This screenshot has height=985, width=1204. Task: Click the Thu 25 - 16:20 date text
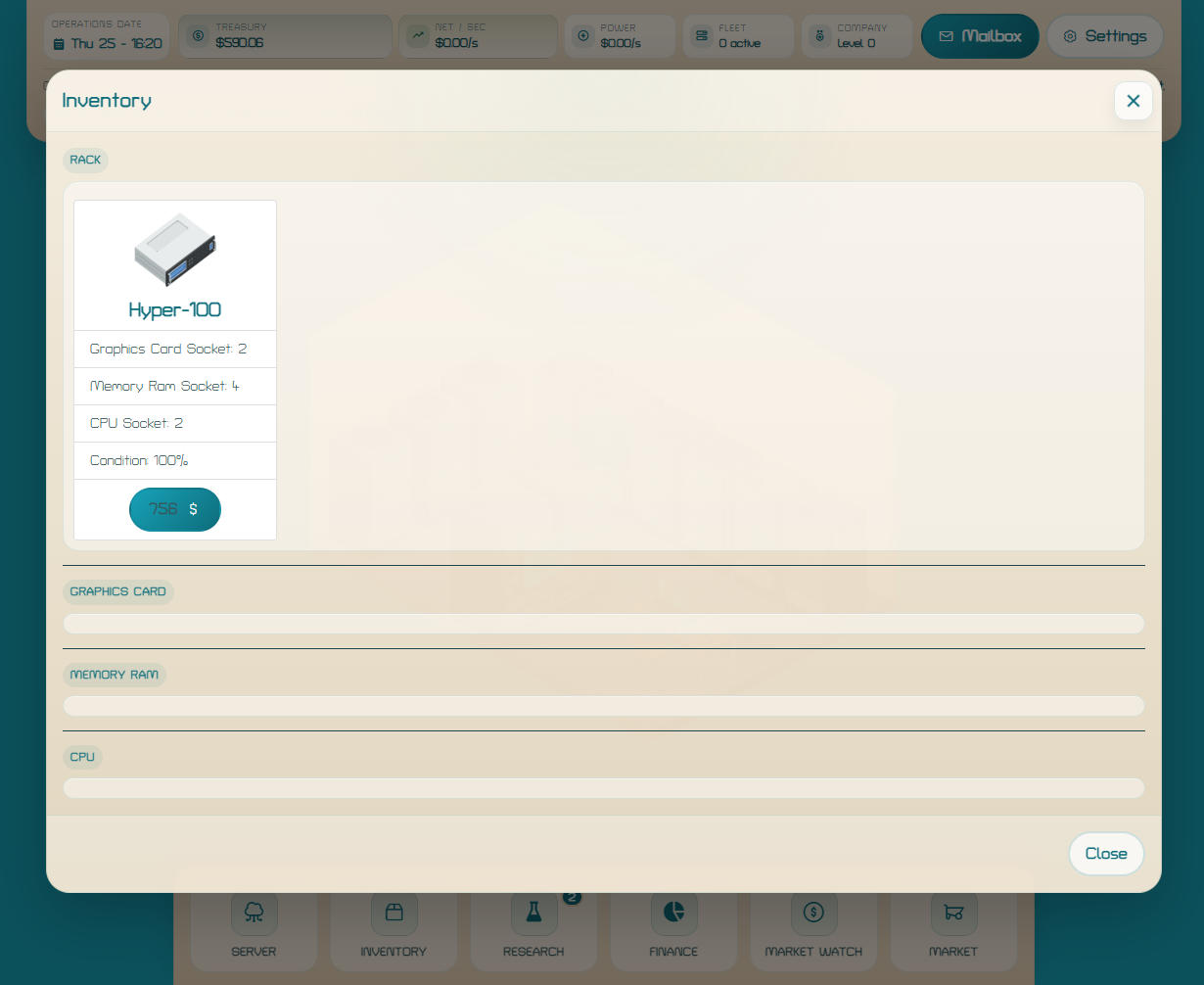click(x=116, y=44)
